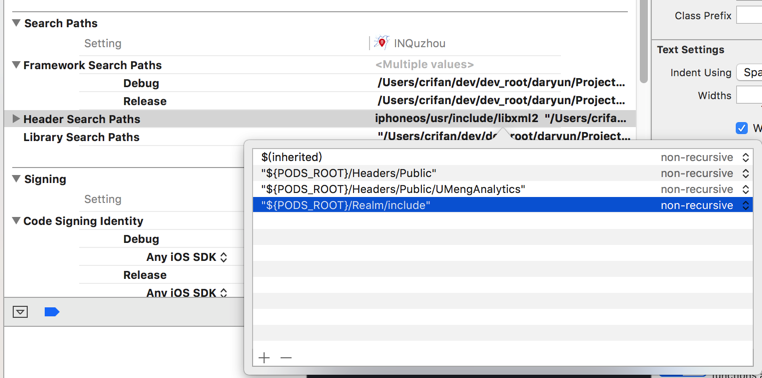This screenshot has height=378, width=762.
Task: Click the Multiple values placeholder text
Action: pyautogui.click(x=424, y=64)
